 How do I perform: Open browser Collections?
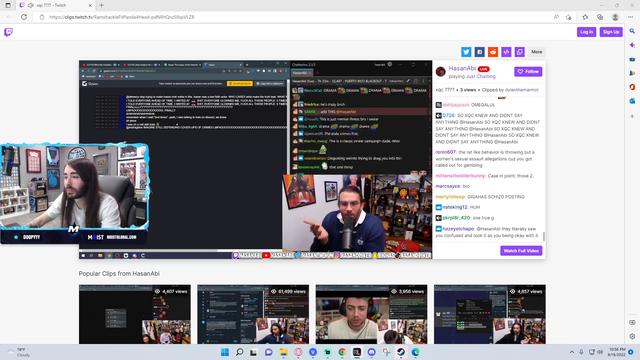point(600,17)
